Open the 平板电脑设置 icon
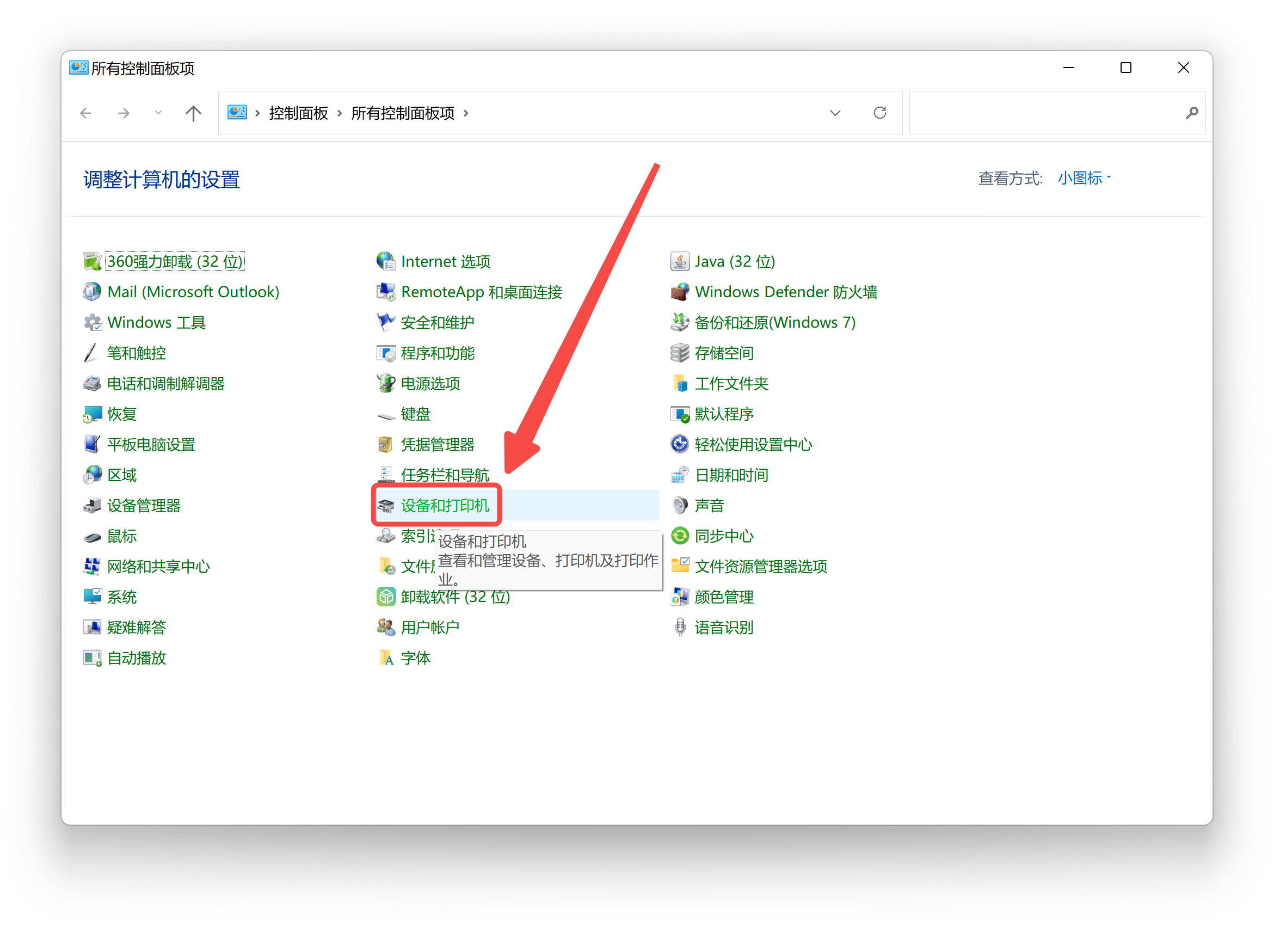 [x=92, y=445]
